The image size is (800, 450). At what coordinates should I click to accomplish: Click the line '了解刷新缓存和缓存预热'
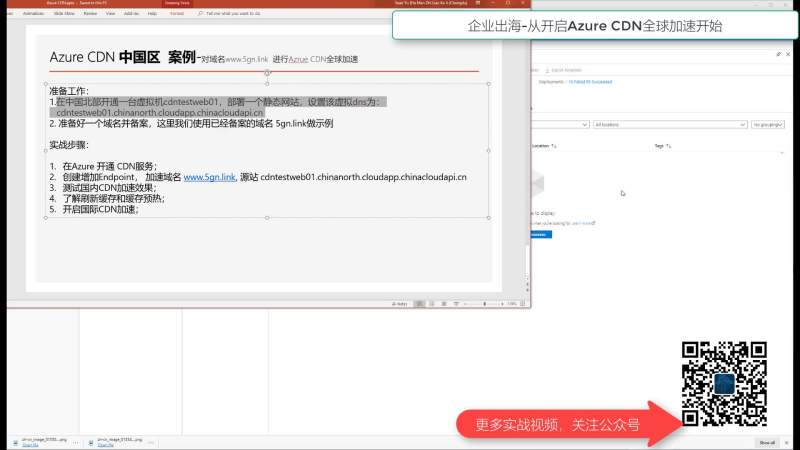tap(113, 198)
